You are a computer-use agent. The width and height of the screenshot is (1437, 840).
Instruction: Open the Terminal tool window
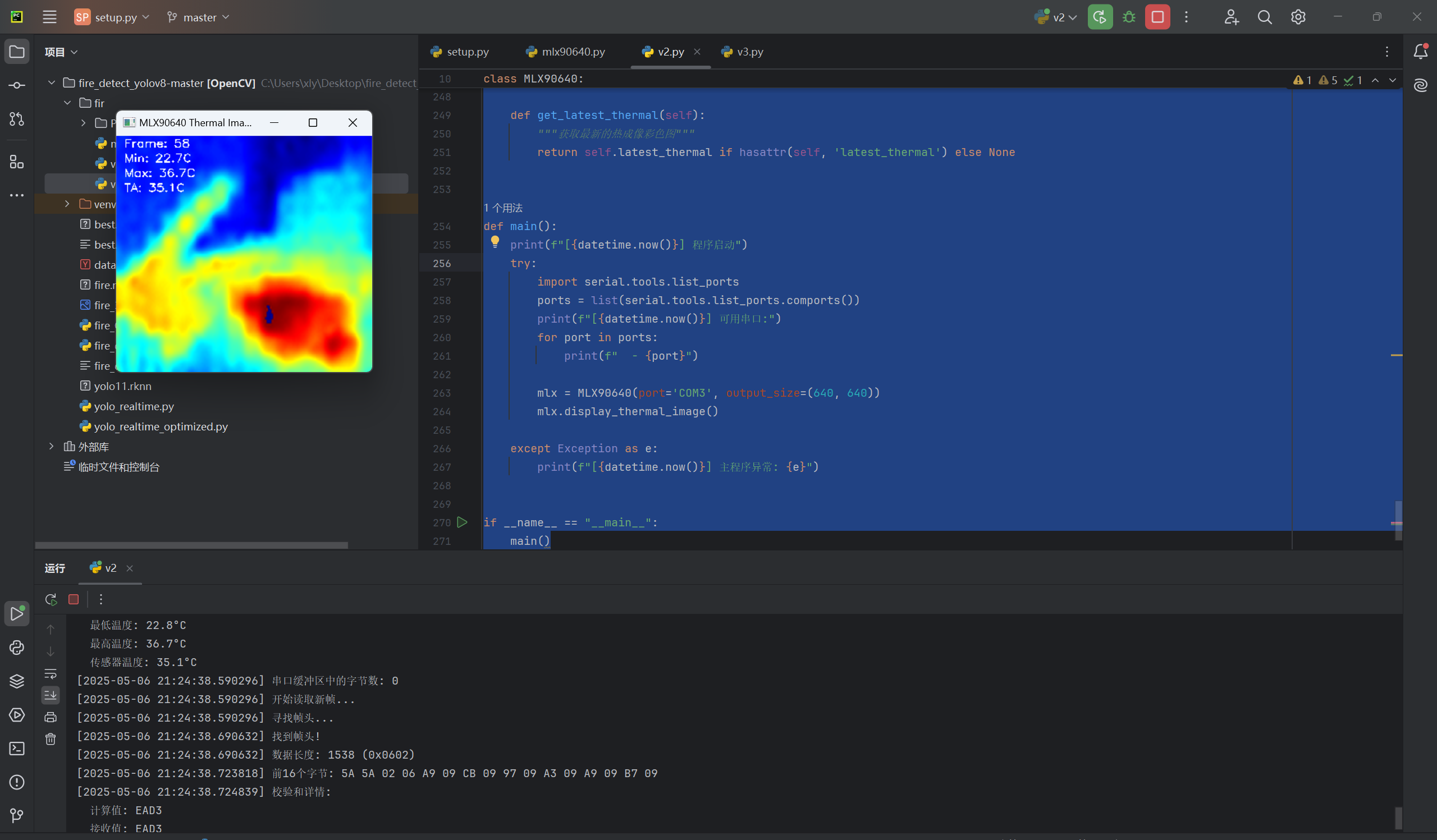click(16, 748)
